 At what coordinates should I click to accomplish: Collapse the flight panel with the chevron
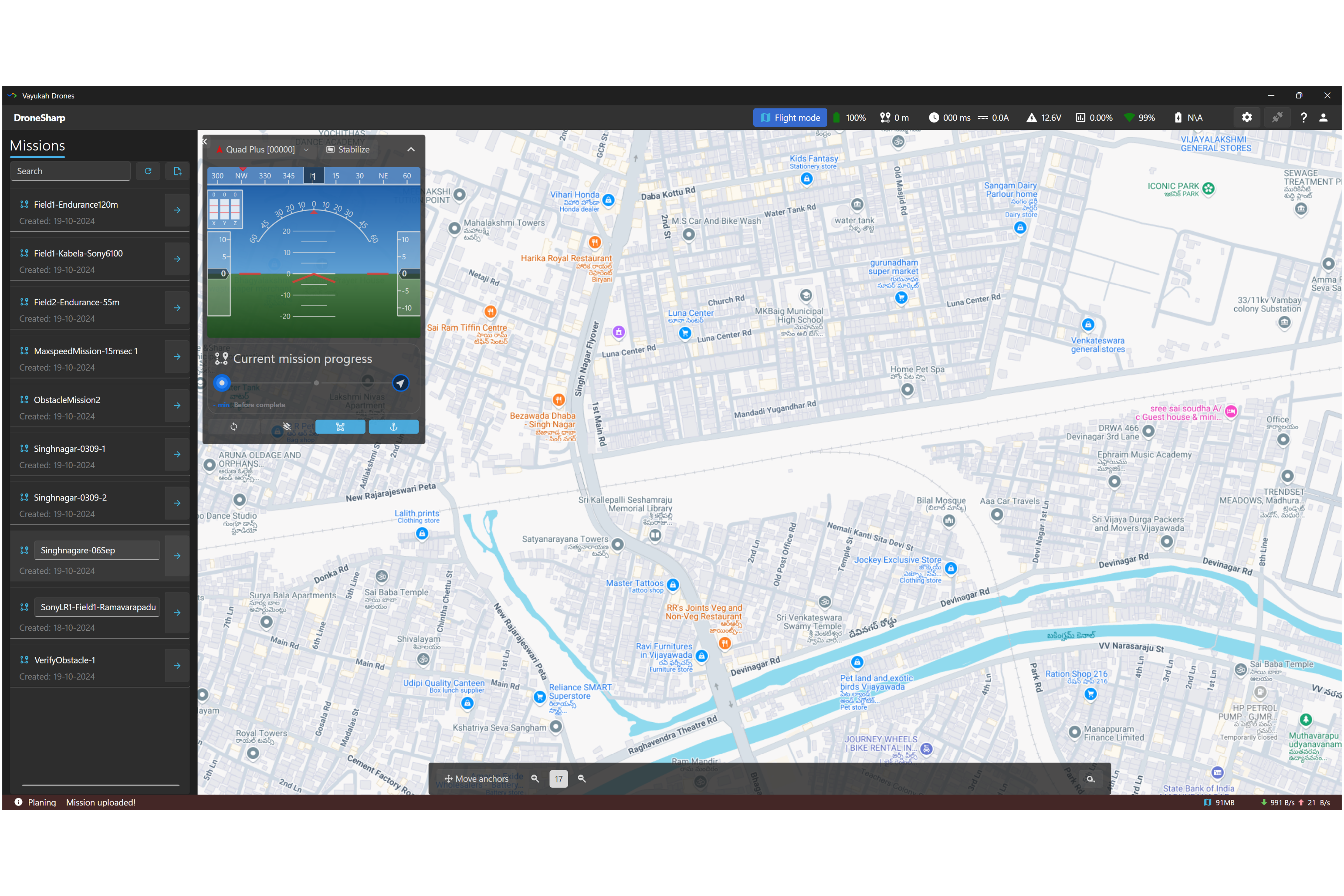tap(411, 150)
